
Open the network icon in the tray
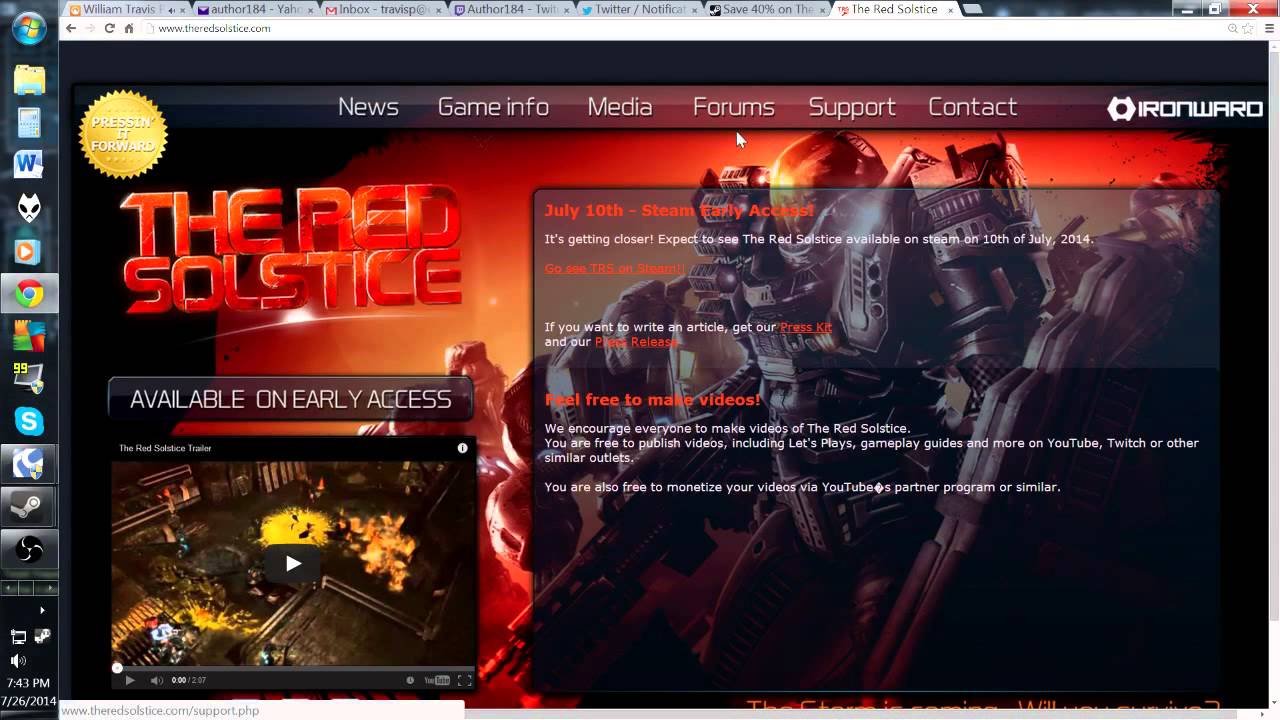click(x=18, y=637)
